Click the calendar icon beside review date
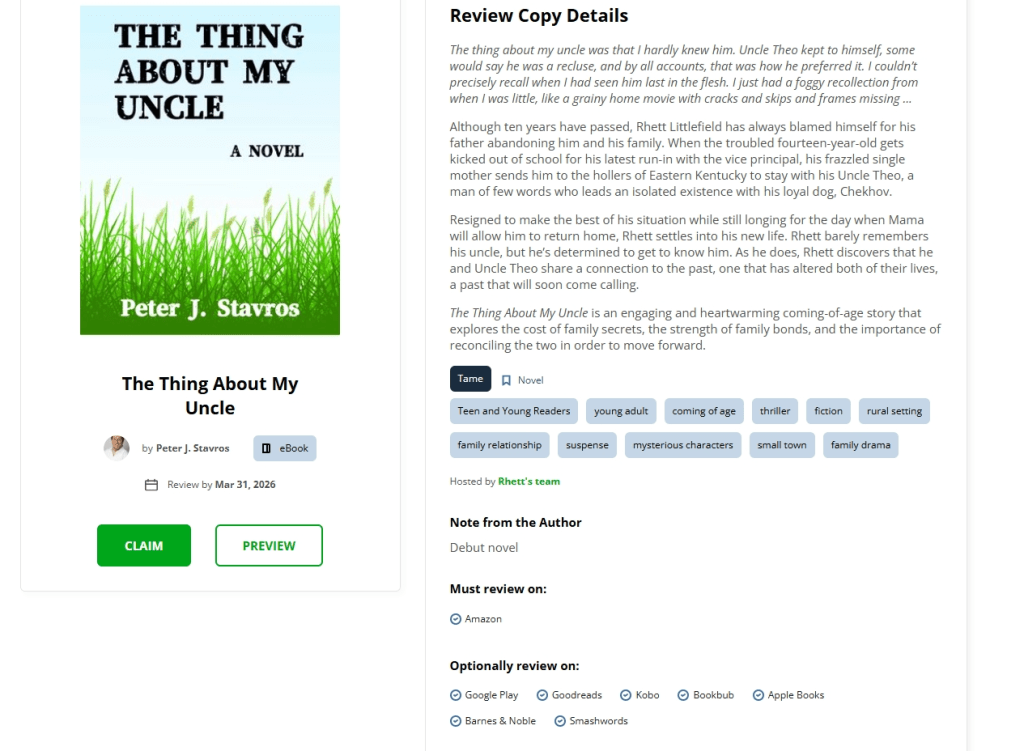 (152, 485)
